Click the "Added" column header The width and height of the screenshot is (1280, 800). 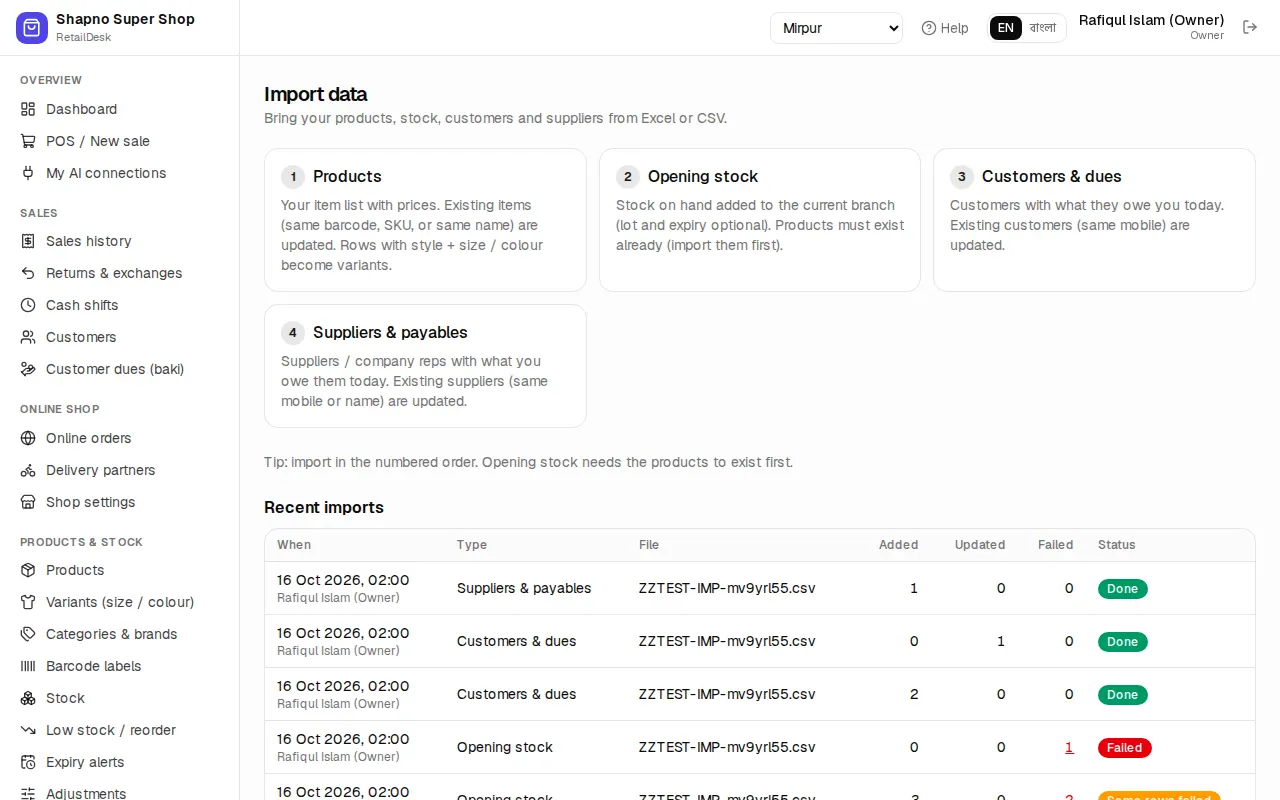tap(898, 545)
